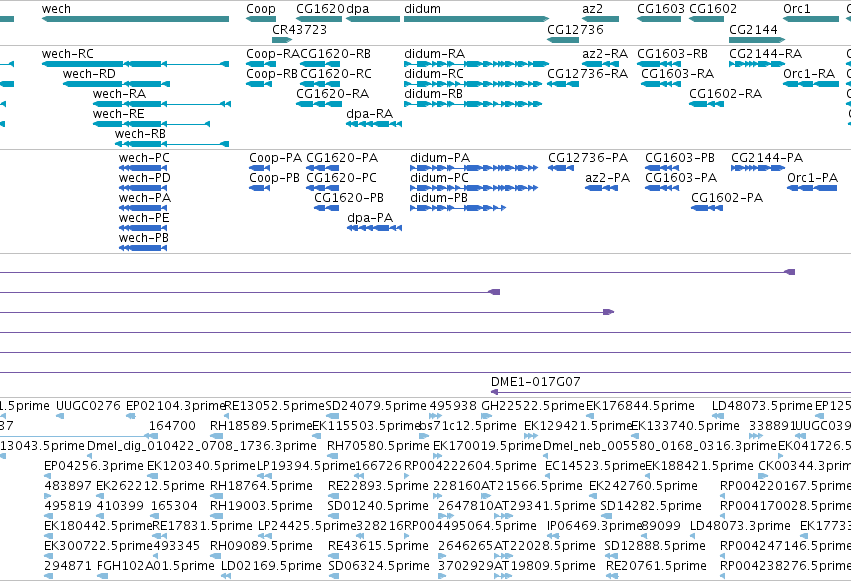Select protein CG12736-PA
The height and width of the screenshot is (581, 851).
click(x=561, y=168)
